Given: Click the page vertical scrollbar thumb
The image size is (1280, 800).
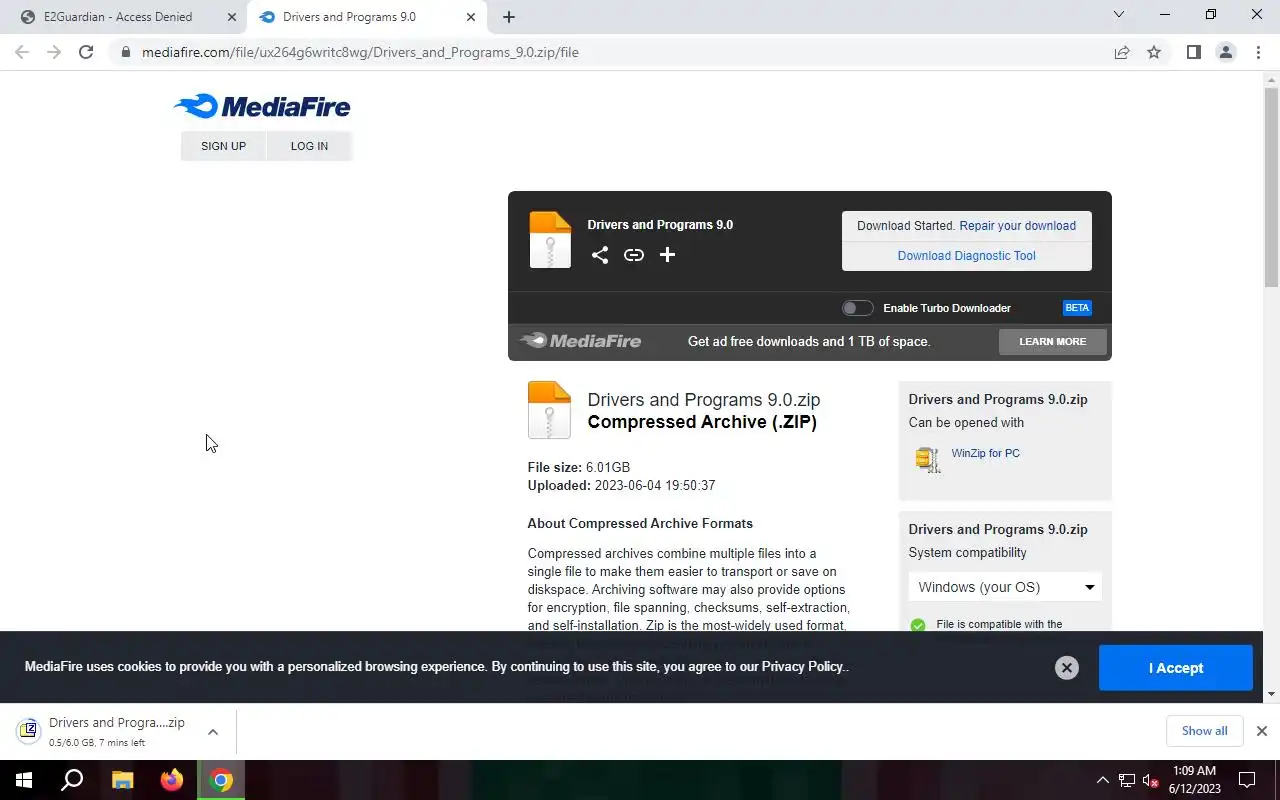Looking at the screenshot, I should point(1271,187).
